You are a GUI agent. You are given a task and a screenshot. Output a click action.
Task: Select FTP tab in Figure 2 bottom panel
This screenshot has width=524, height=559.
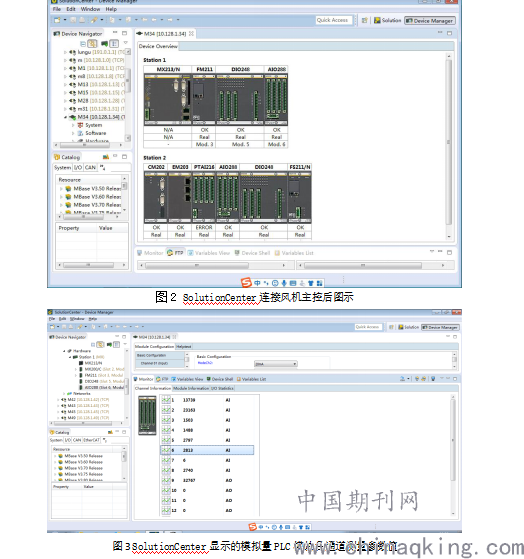(x=175, y=253)
